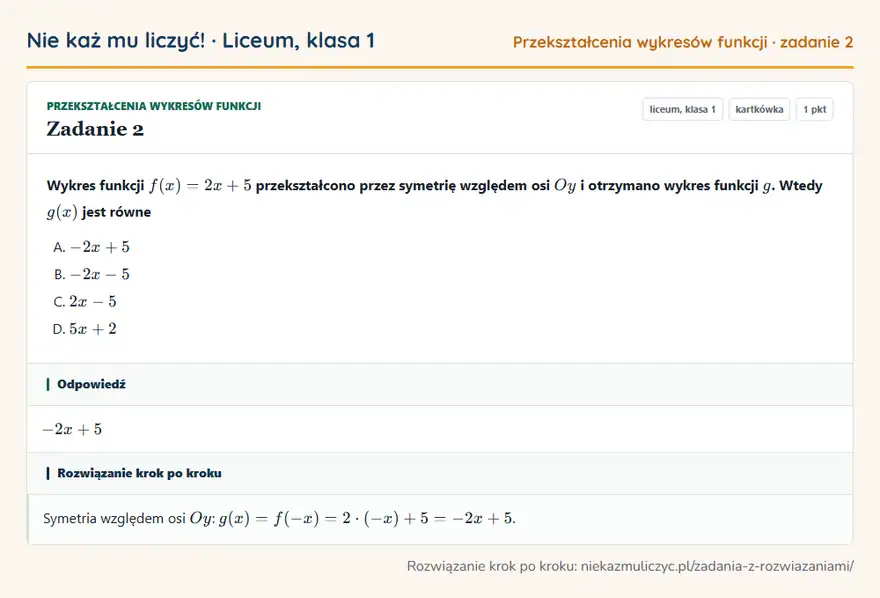This screenshot has width=880, height=598.
Task: Select answer option C. 2x − 5
Action: [85, 302]
